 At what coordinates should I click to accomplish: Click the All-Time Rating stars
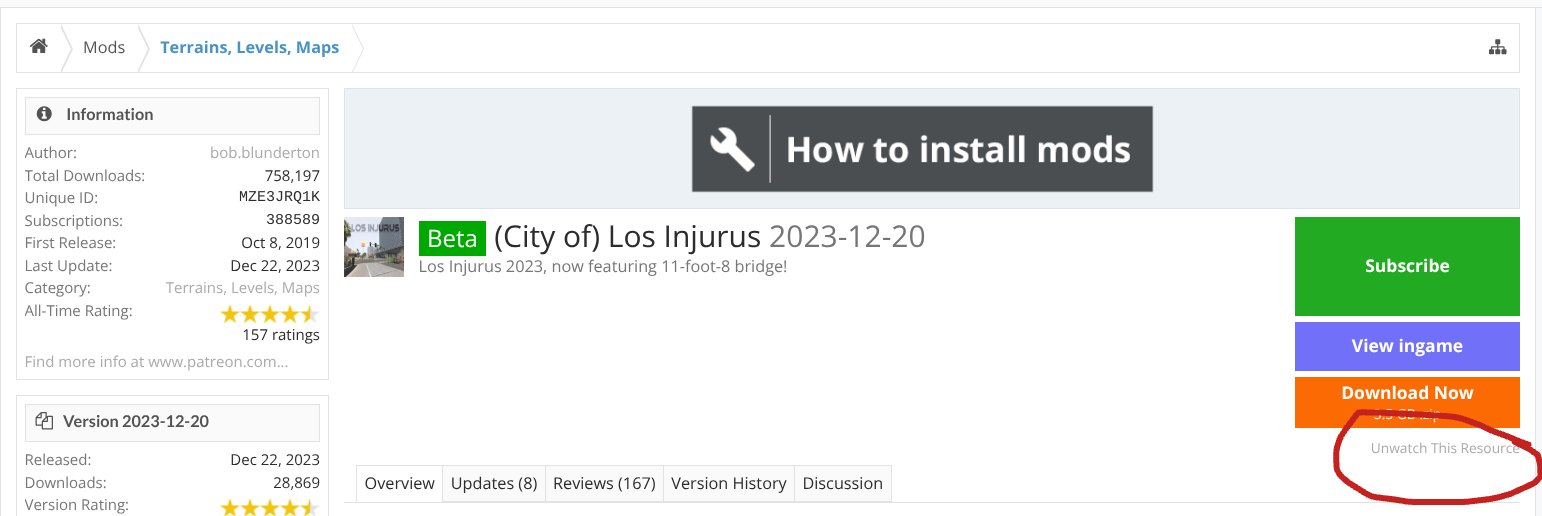[x=270, y=314]
